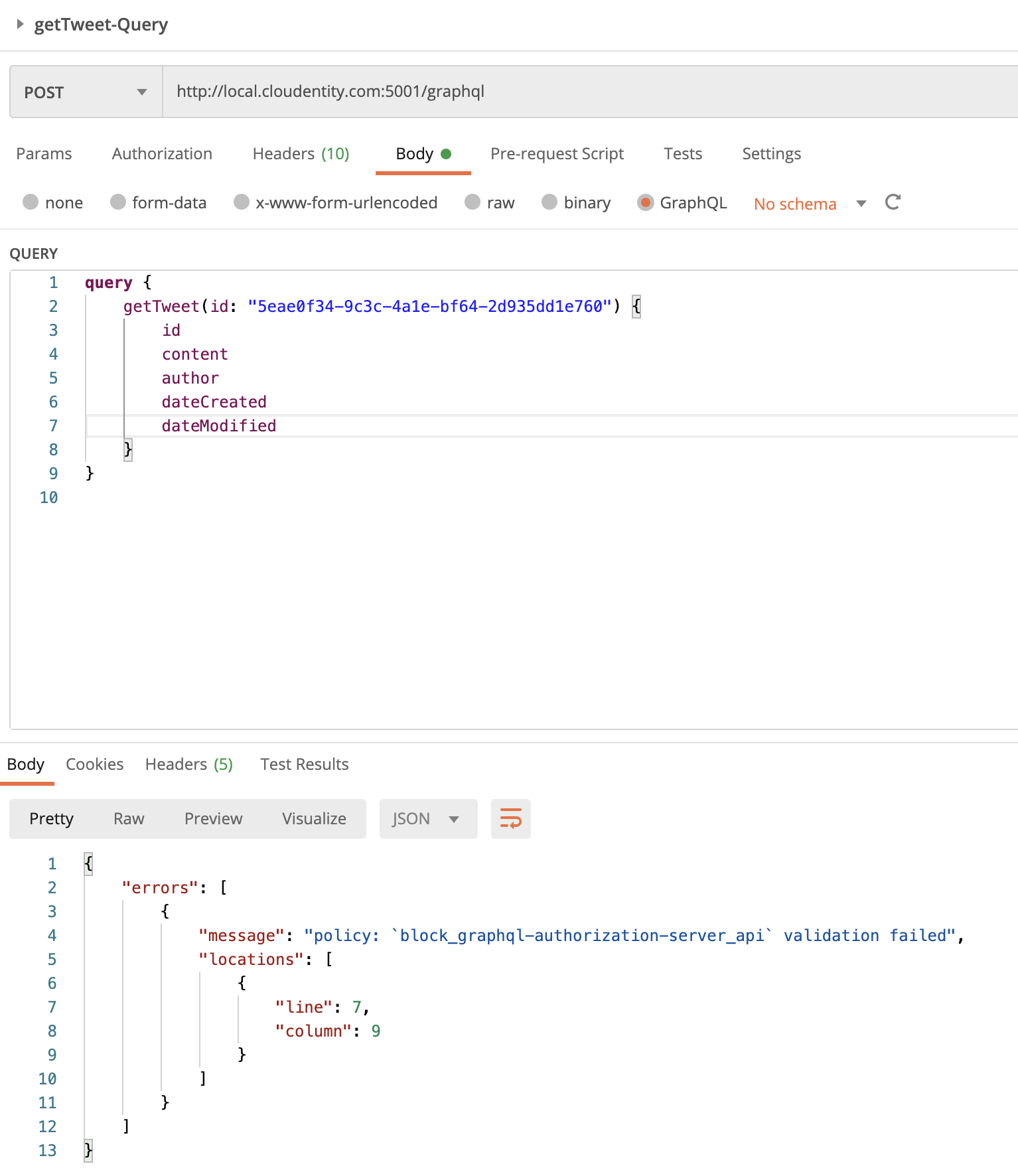Click the refresh schema icon
This screenshot has height=1176, width=1018.
[893, 202]
